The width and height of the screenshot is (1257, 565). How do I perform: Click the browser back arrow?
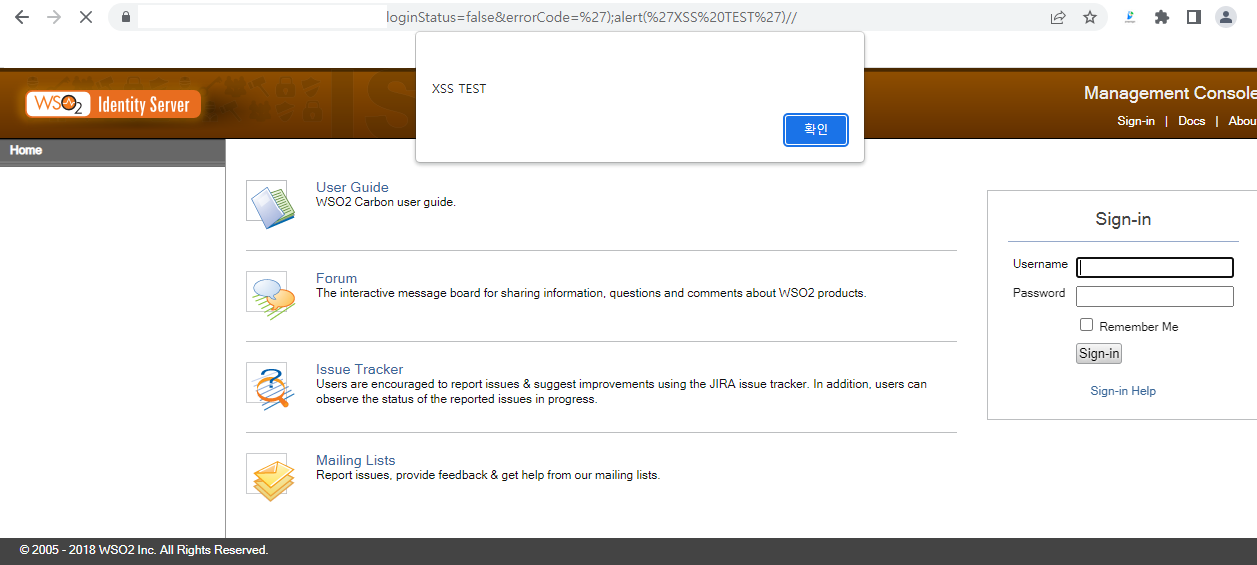point(21,17)
